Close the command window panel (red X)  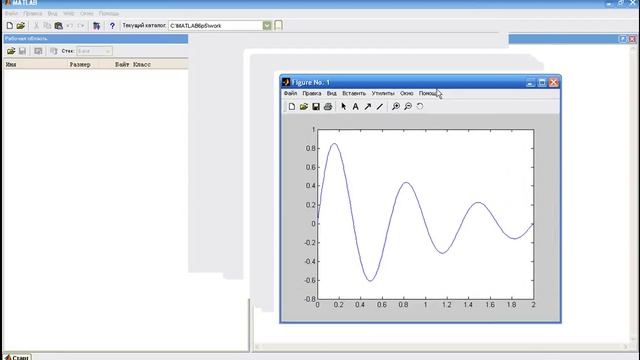[x=632, y=39]
